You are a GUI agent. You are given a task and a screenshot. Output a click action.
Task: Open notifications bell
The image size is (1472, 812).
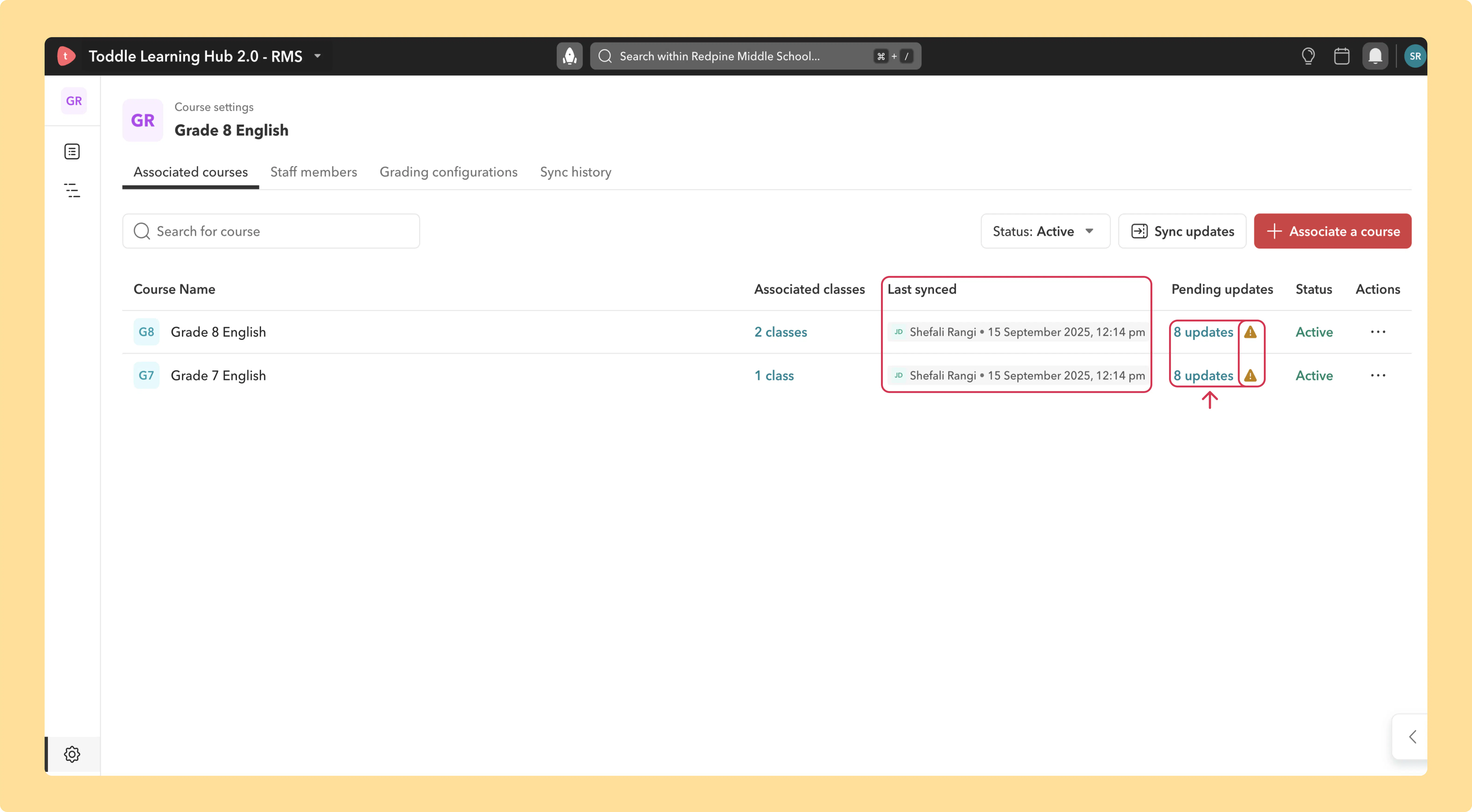[x=1375, y=56]
